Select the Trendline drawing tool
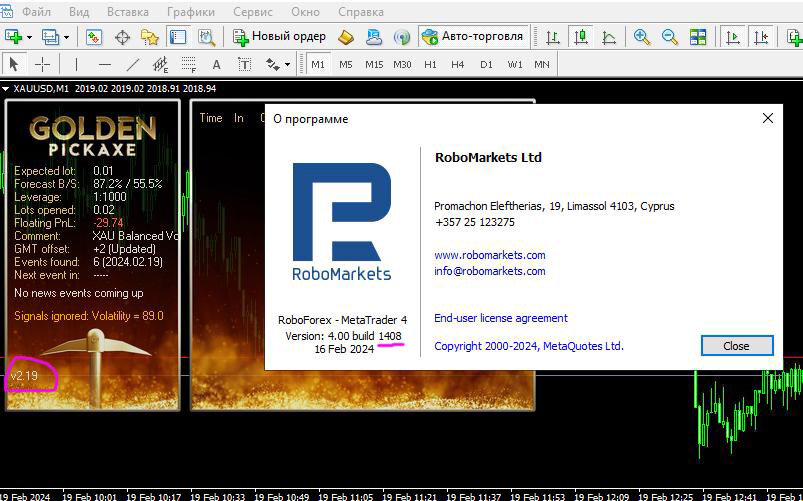This screenshot has height=501, width=803. click(133, 65)
